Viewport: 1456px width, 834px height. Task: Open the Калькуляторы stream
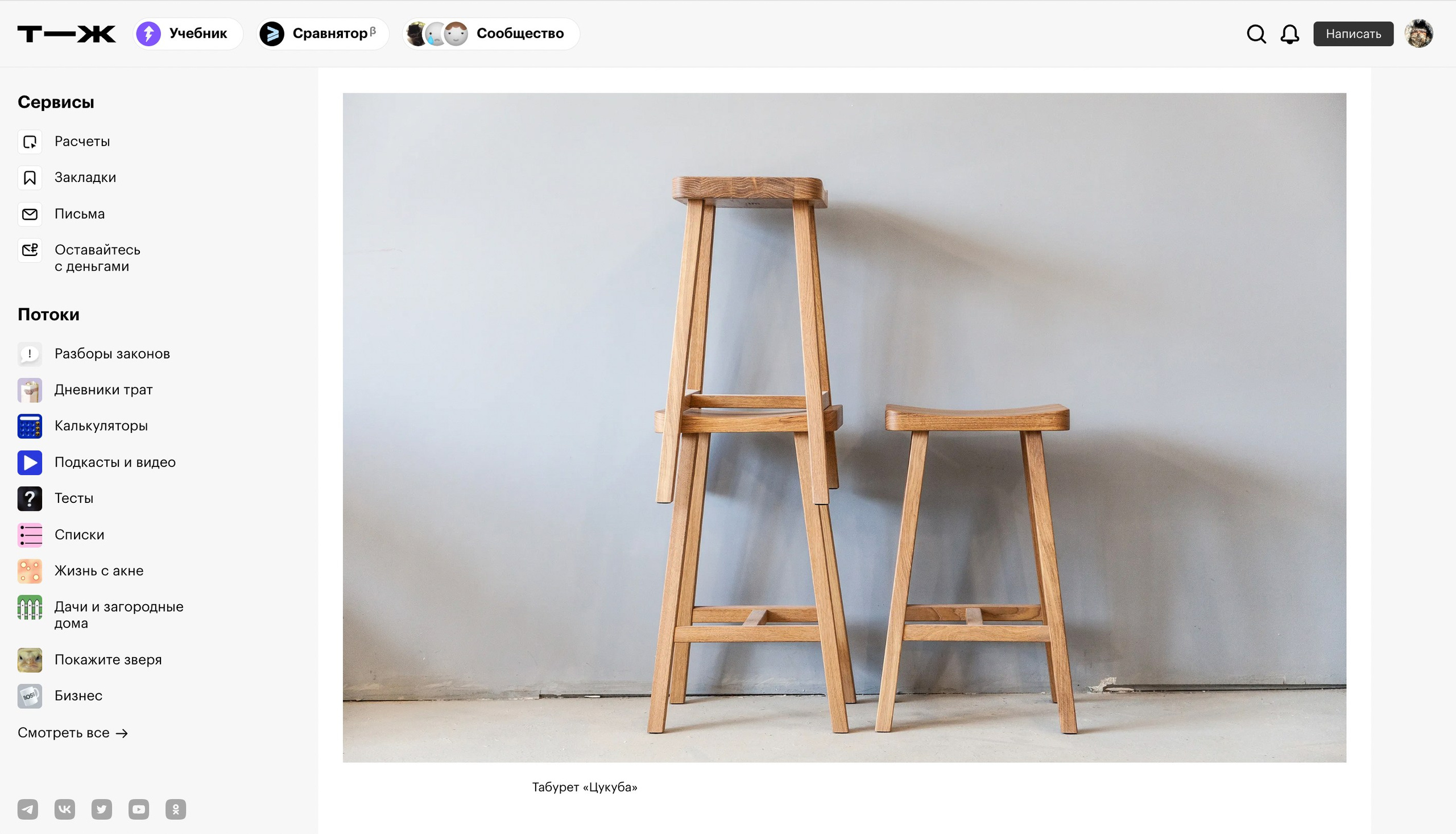[x=101, y=426]
